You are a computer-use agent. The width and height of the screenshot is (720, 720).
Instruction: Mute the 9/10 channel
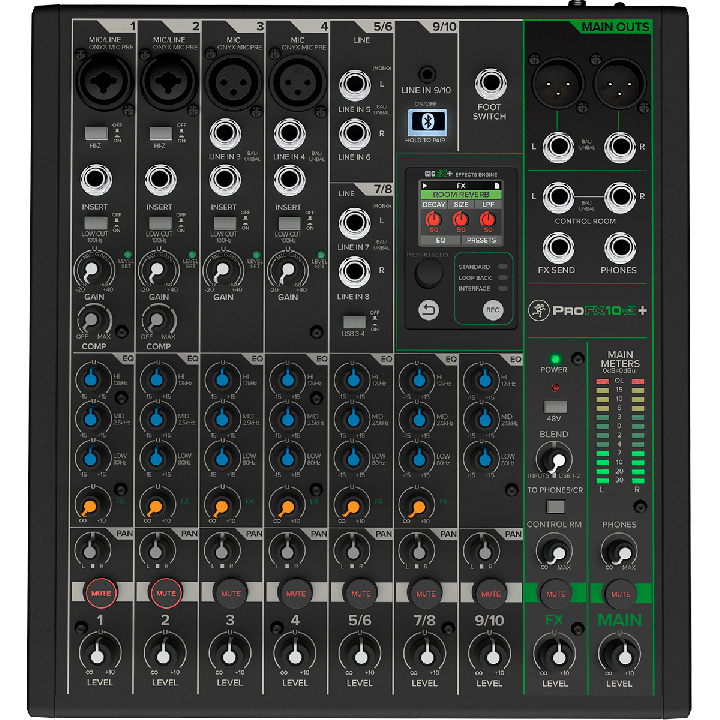coord(491,593)
